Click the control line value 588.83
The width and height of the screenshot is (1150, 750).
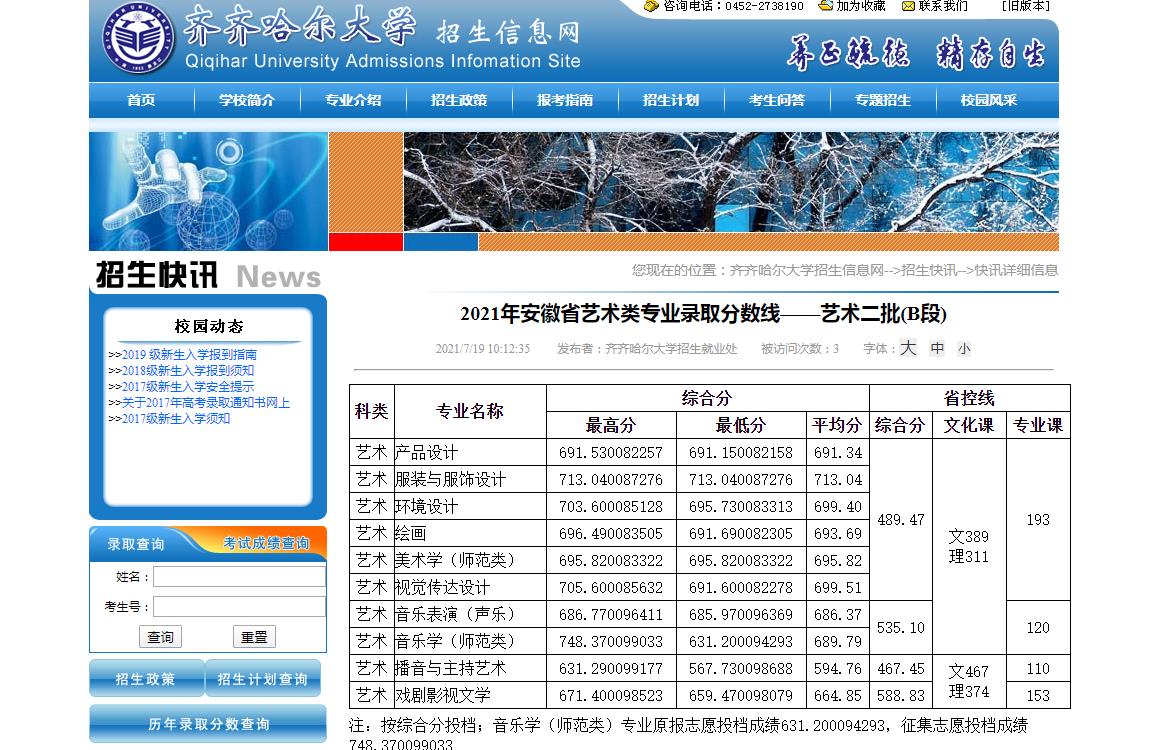[901, 695]
